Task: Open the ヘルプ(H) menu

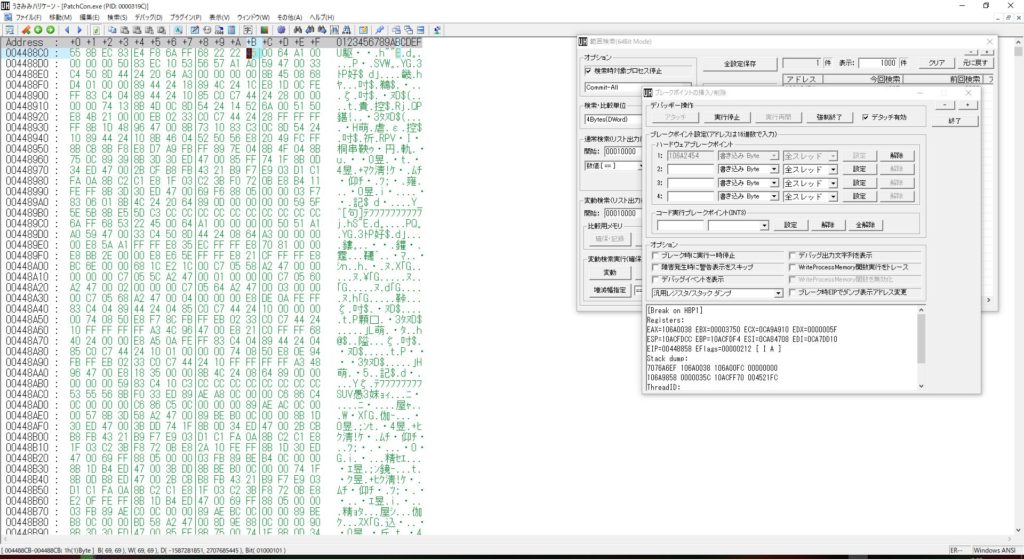Action: click(x=321, y=17)
